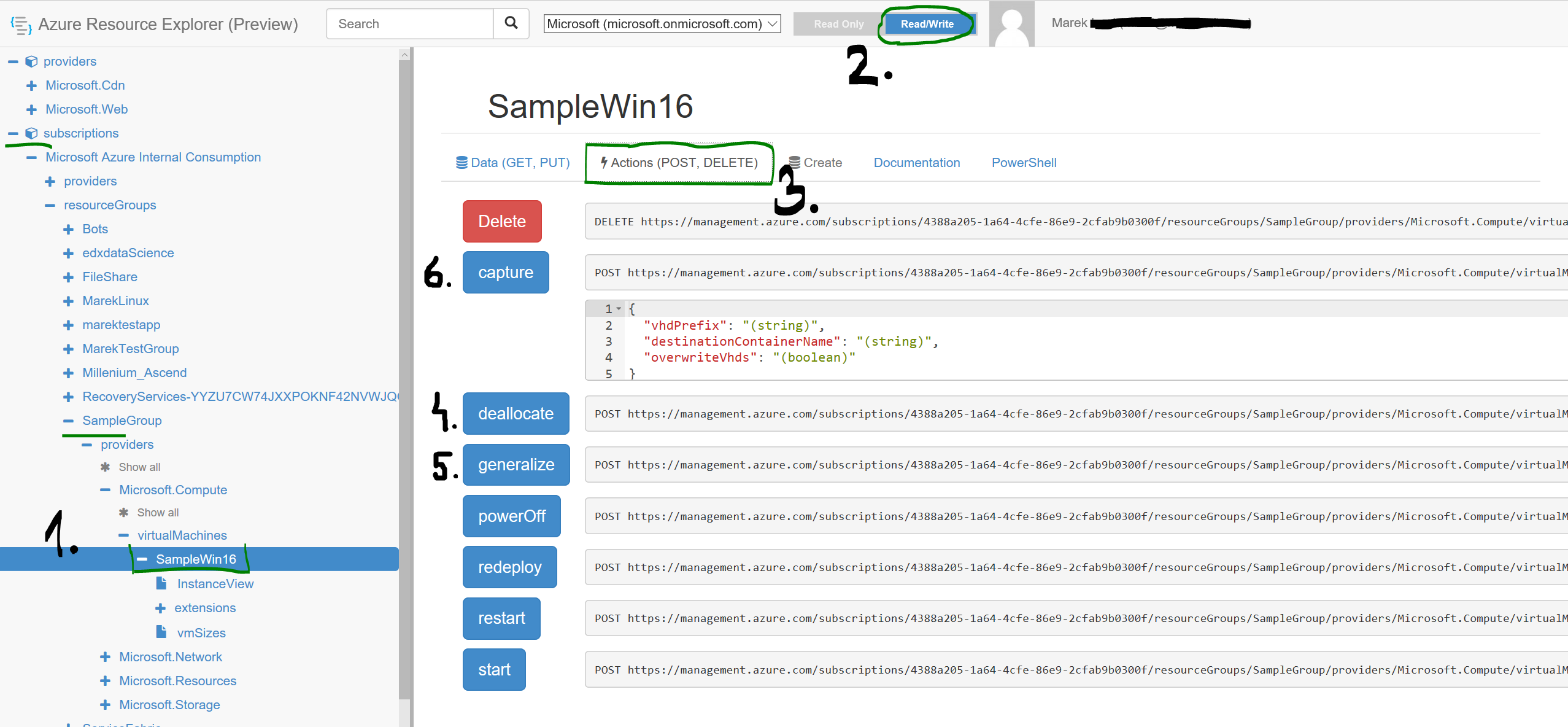Click the restart button
The image size is (1568, 727).
[x=501, y=618]
